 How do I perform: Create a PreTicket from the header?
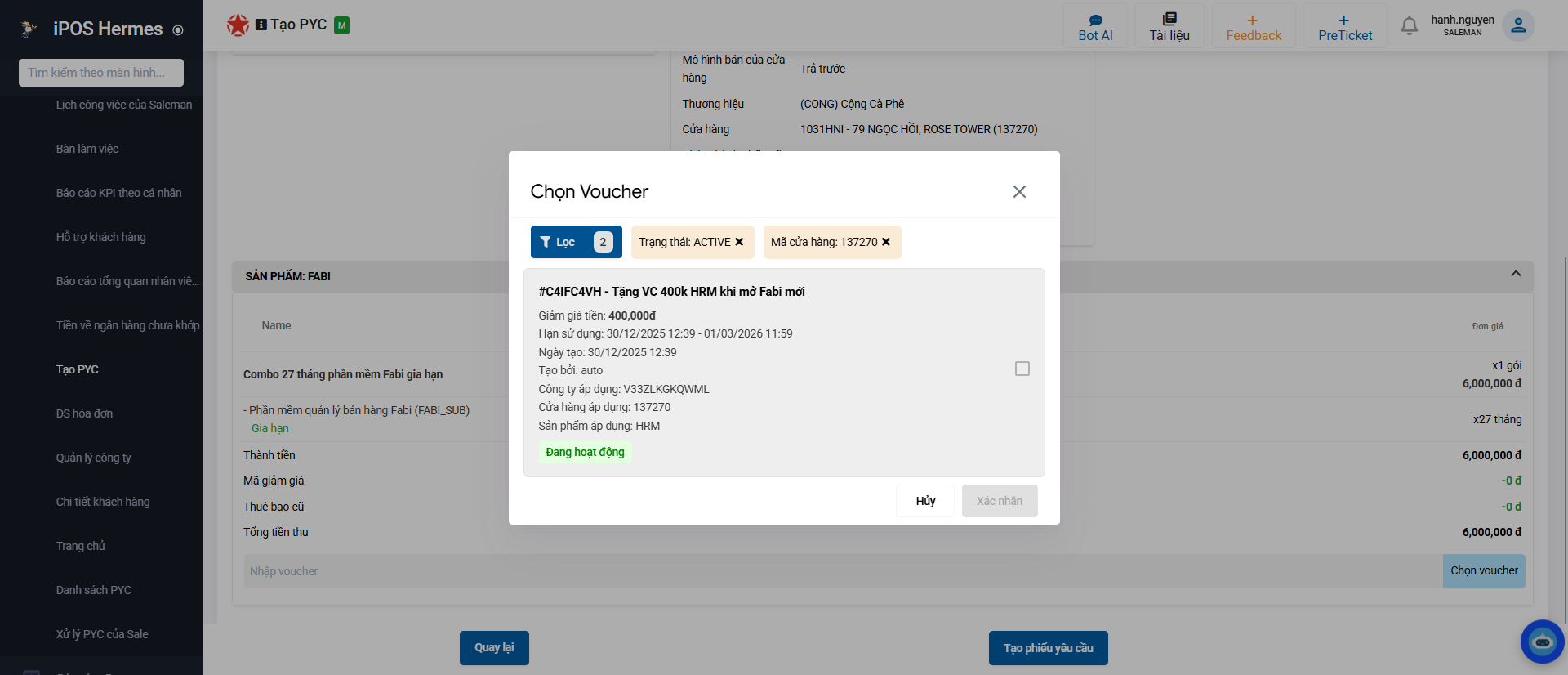point(1345,27)
